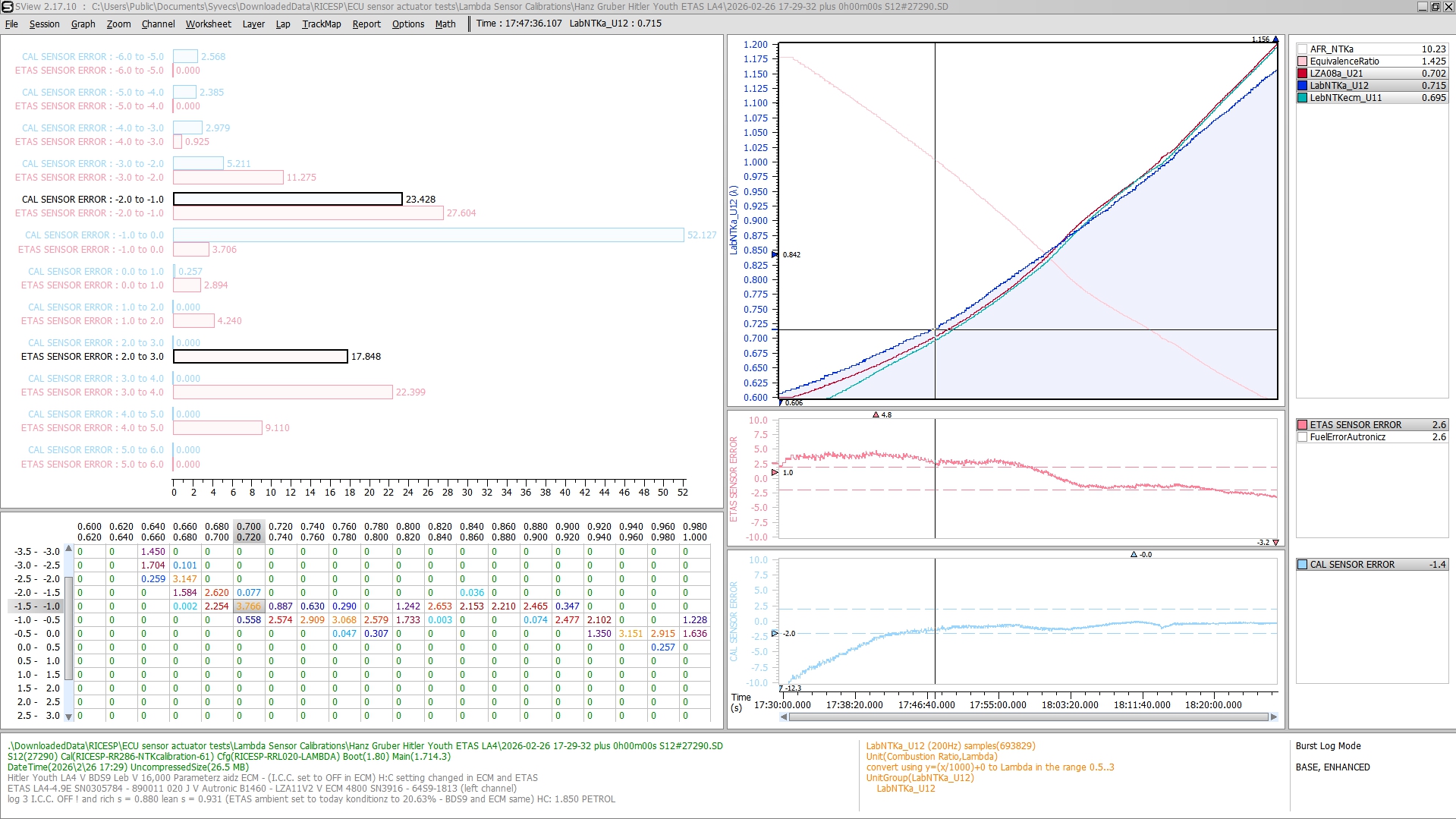
Task: Toggle the EquivalenceRatio channel color box
Action: [x=1302, y=61]
